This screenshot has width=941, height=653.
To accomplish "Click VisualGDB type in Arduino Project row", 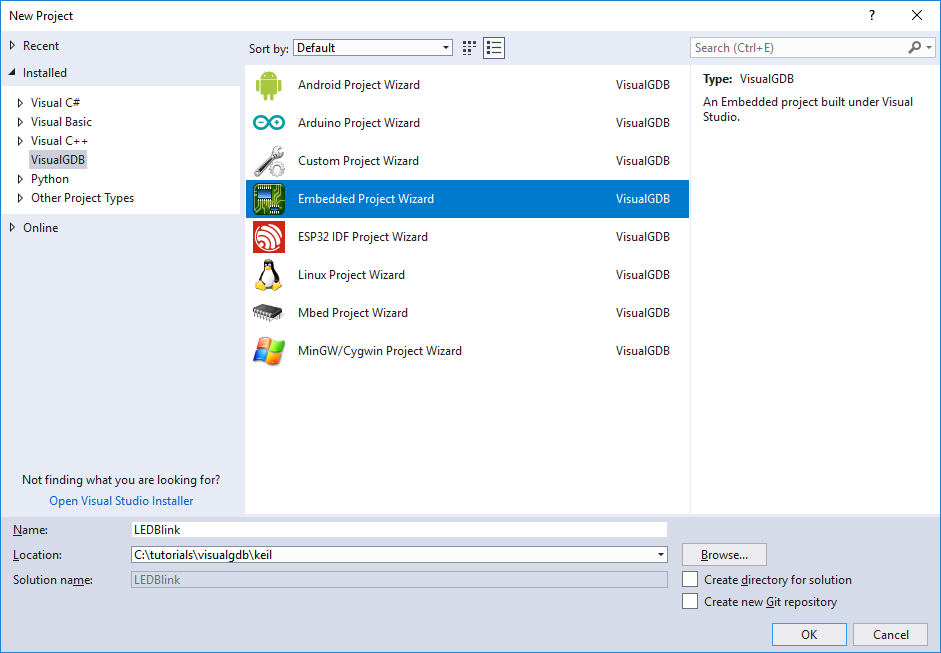I will coord(643,123).
